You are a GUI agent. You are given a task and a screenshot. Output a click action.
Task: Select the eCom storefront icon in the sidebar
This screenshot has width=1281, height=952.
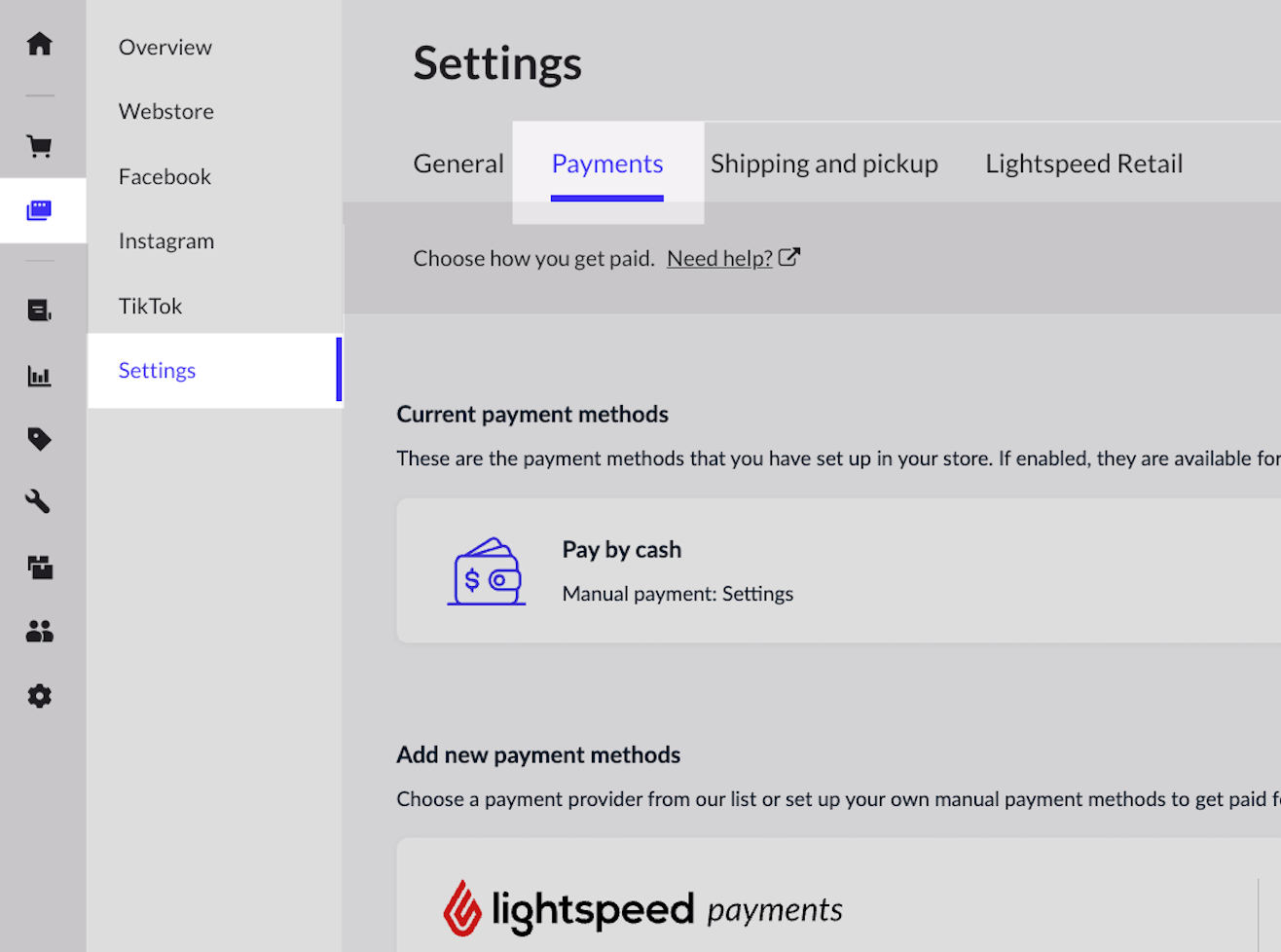click(39, 210)
